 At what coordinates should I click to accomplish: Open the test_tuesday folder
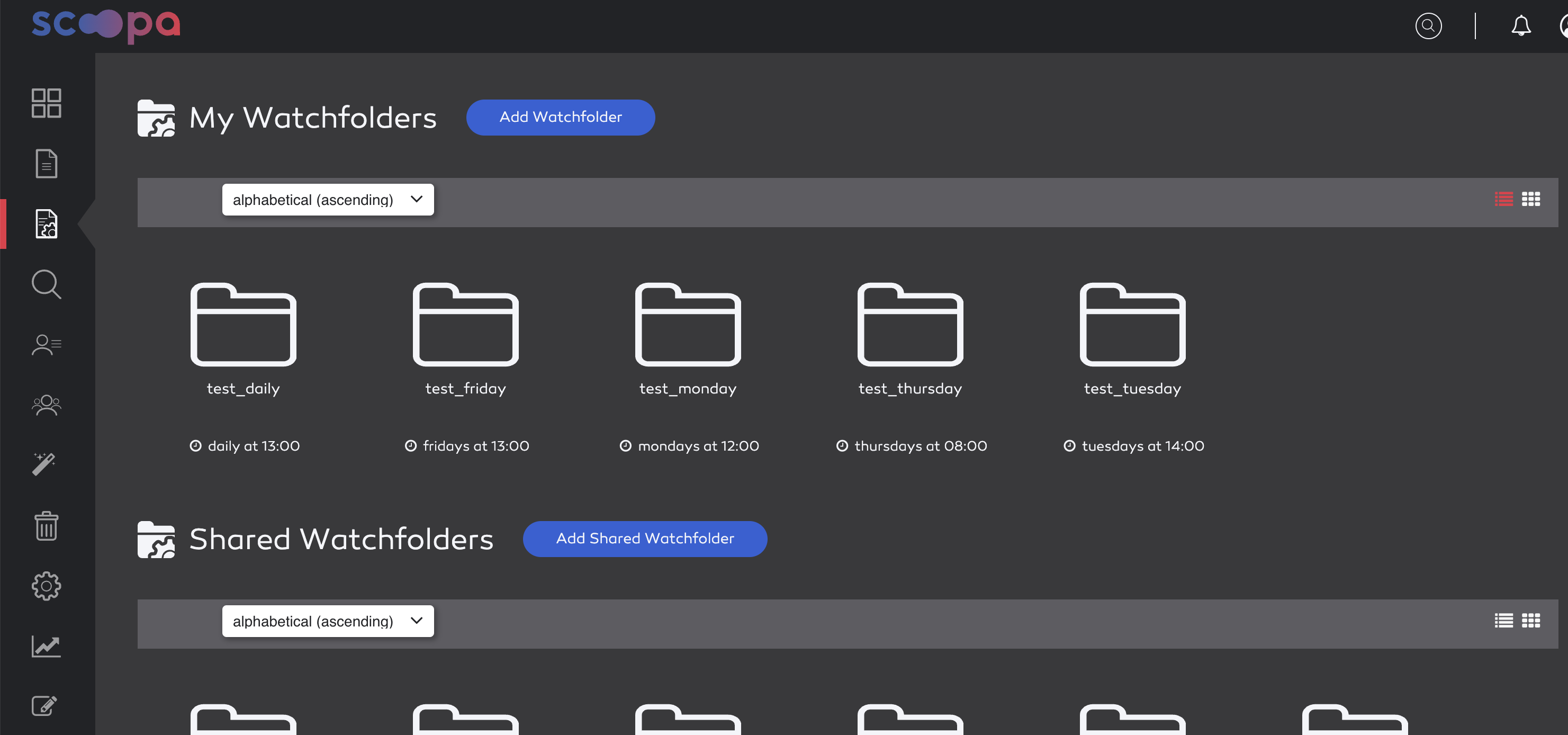coord(1132,325)
